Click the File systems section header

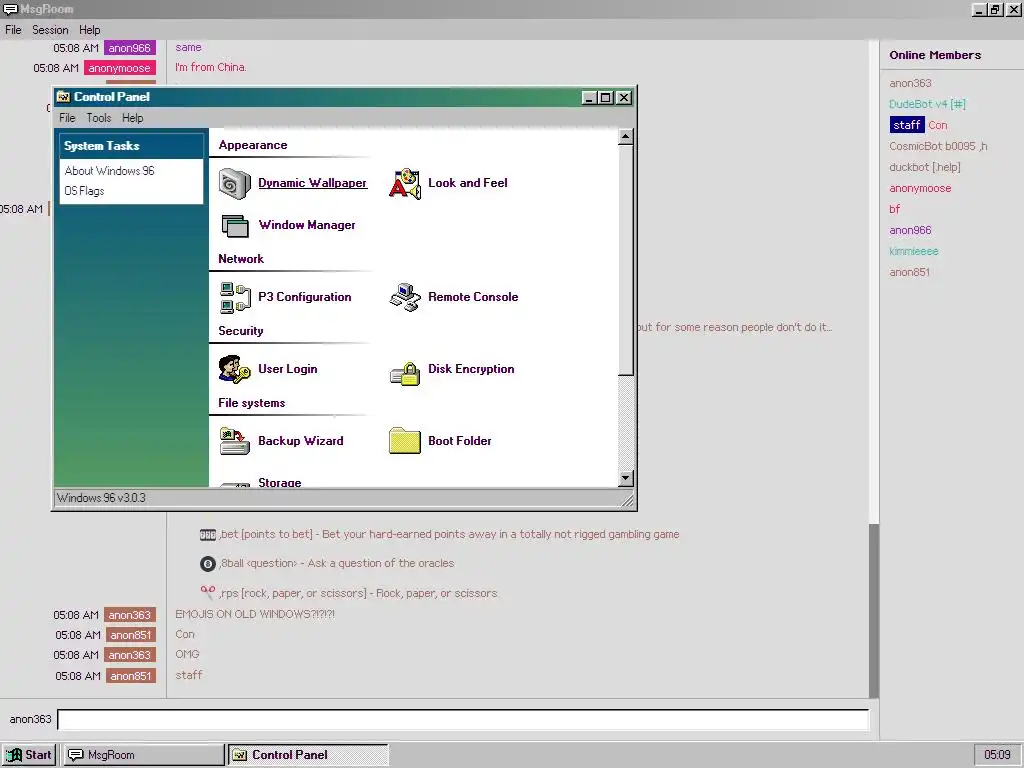[251, 403]
